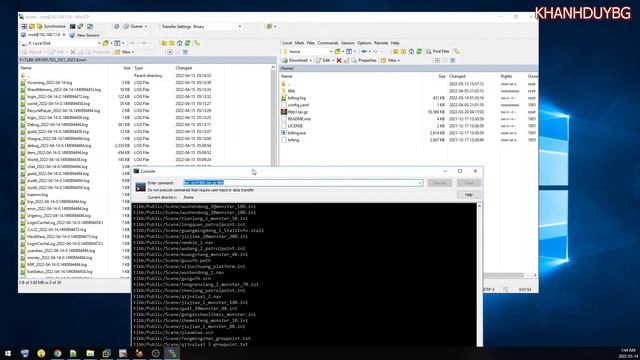Sort remote panel by Rights column
The height and width of the screenshot is (360, 640).
(506, 76)
